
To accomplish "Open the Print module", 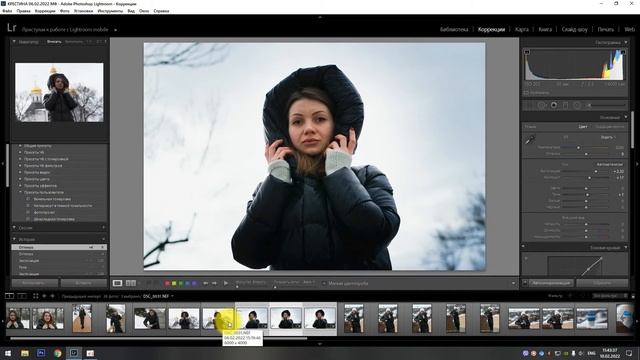I will pos(605,29).
